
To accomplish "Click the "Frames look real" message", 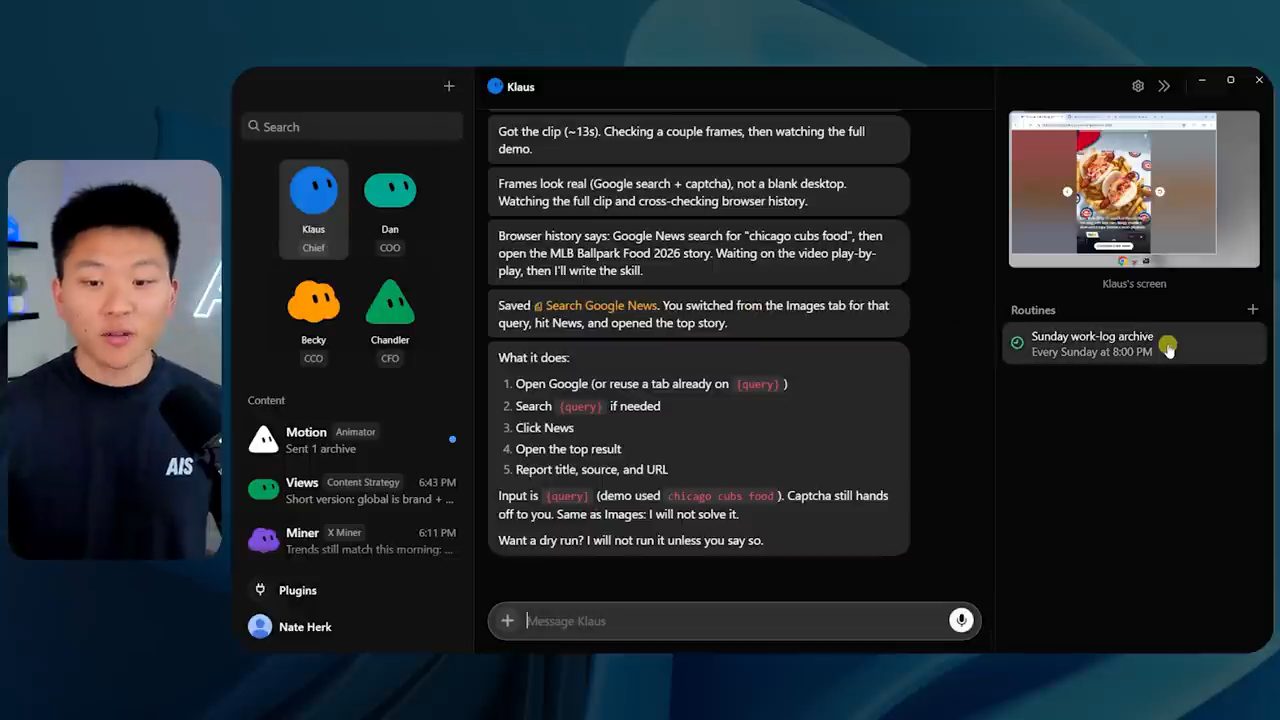I will 698,192.
